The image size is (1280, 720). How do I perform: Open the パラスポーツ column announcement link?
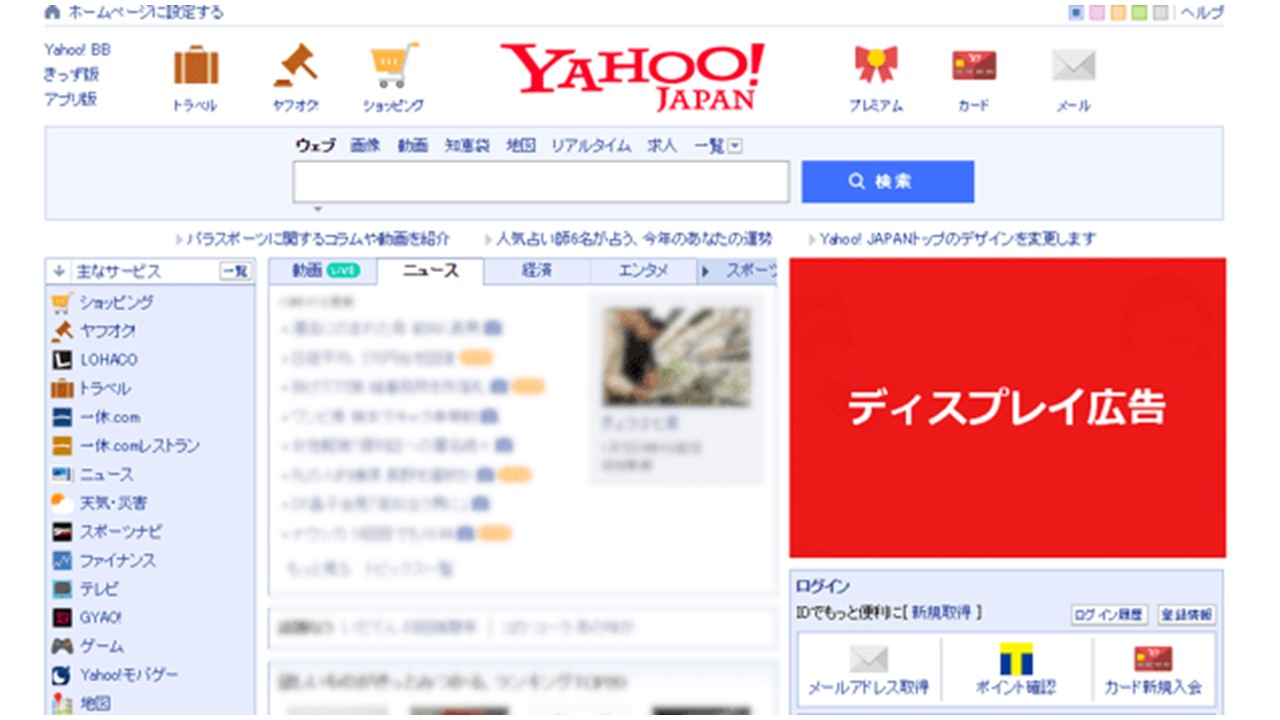(x=319, y=239)
